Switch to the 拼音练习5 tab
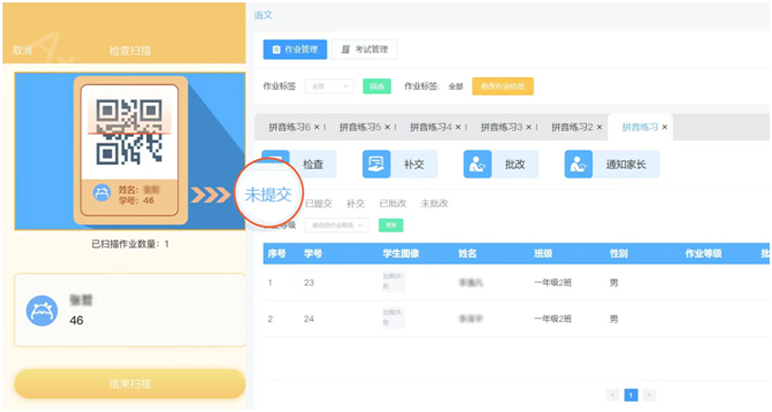Viewport: 772px width, 412px height. pos(360,127)
